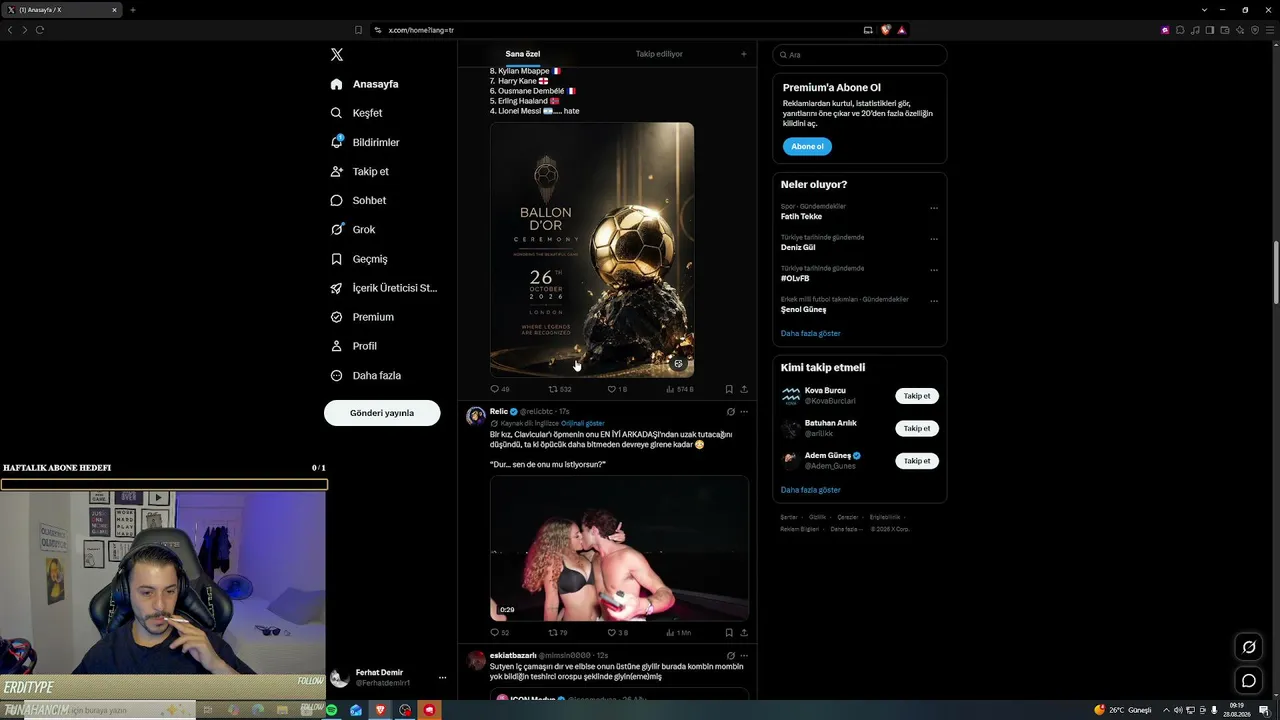Show more trends under Neler oluyor

[x=811, y=333]
